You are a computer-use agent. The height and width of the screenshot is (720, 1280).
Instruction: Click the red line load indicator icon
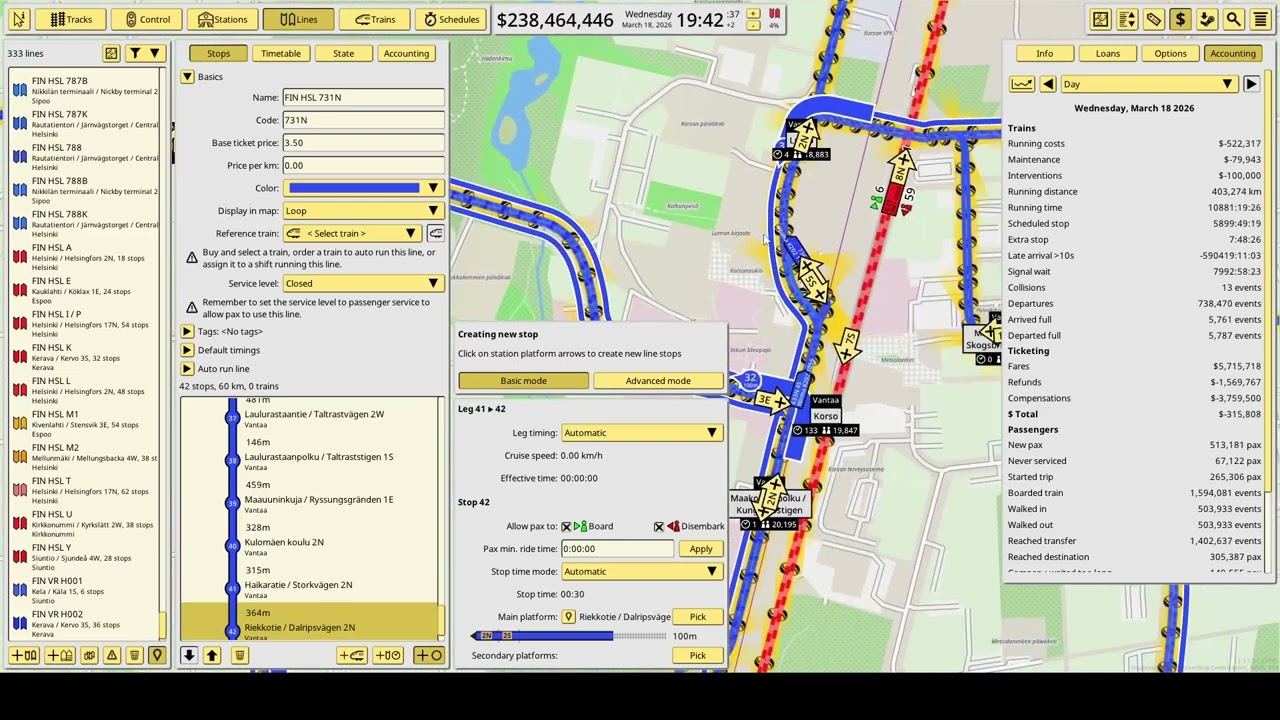pos(774,14)
